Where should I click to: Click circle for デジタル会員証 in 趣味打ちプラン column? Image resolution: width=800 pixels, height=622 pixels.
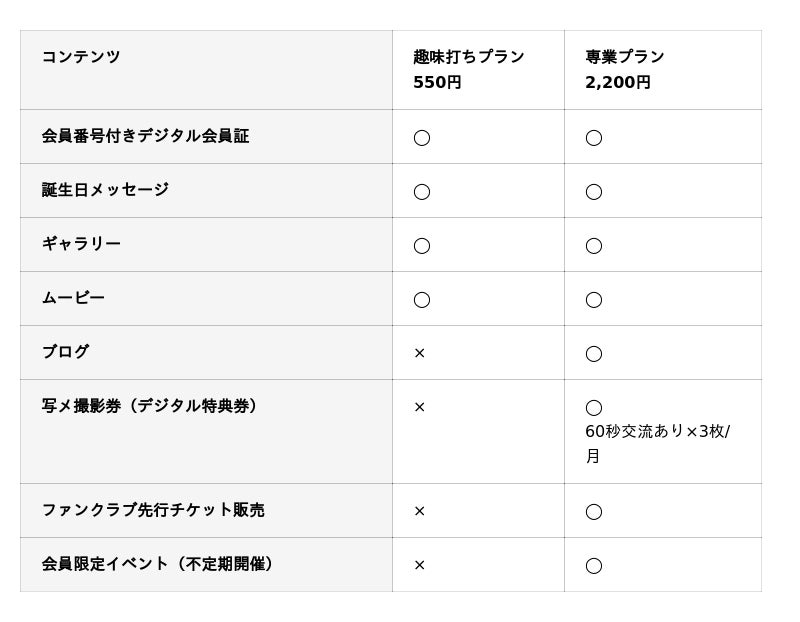pos(422,137)
